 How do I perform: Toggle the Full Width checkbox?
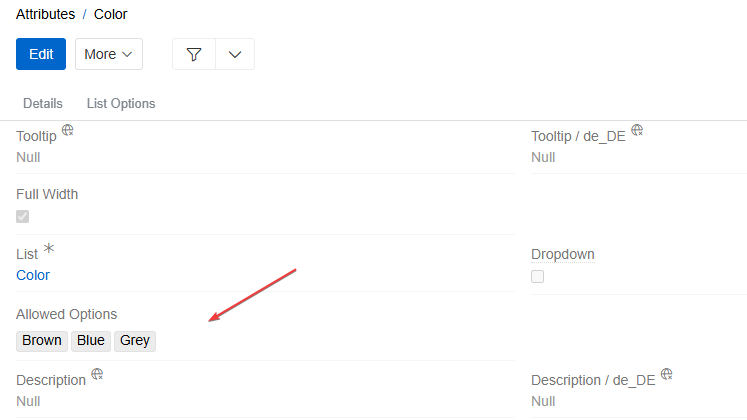(23, 216)
